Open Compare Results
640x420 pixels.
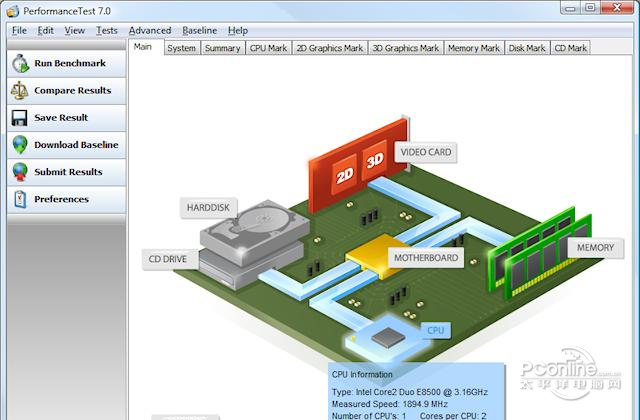tap(67, 91)
